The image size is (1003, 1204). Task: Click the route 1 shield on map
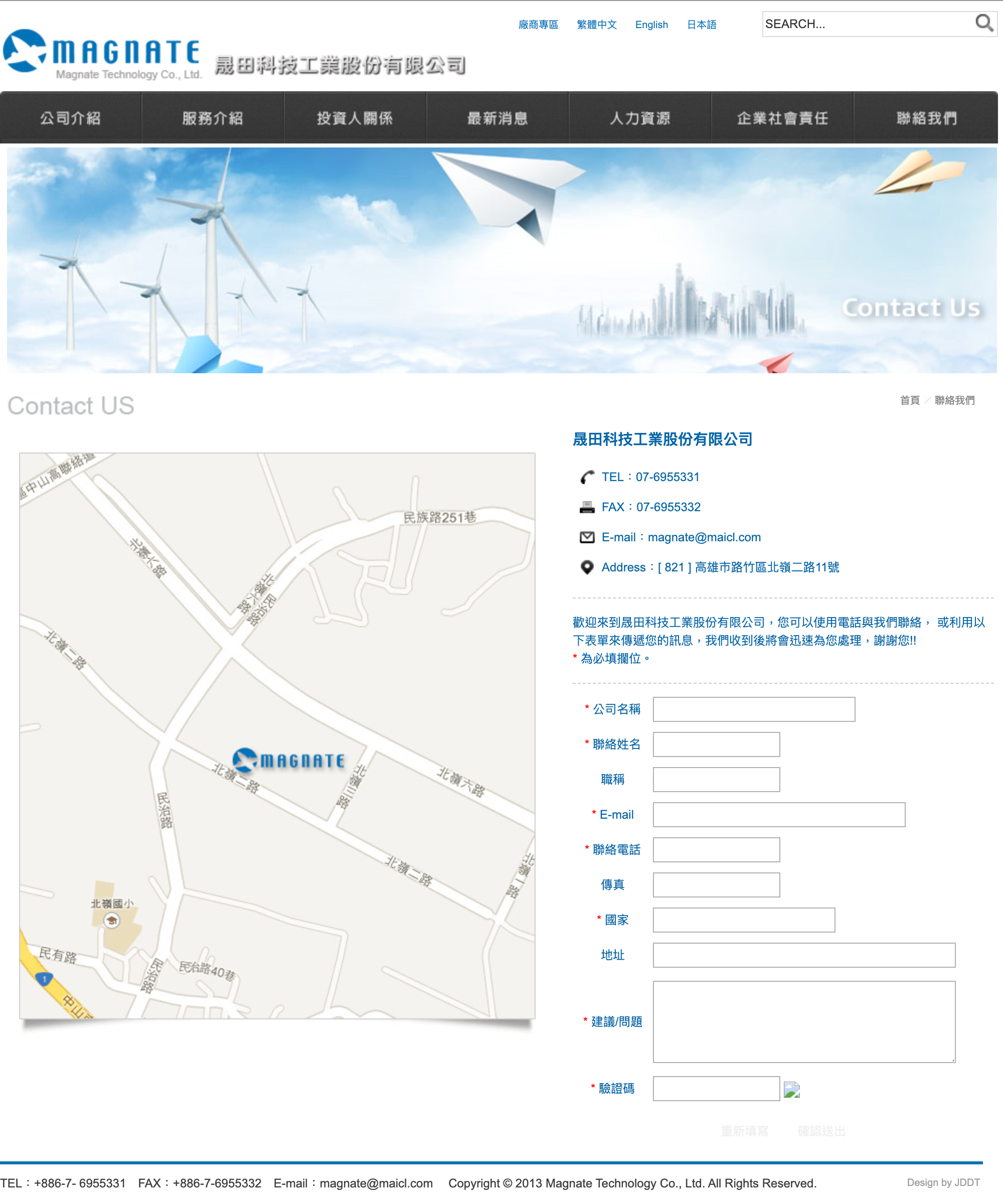[44, 979]
